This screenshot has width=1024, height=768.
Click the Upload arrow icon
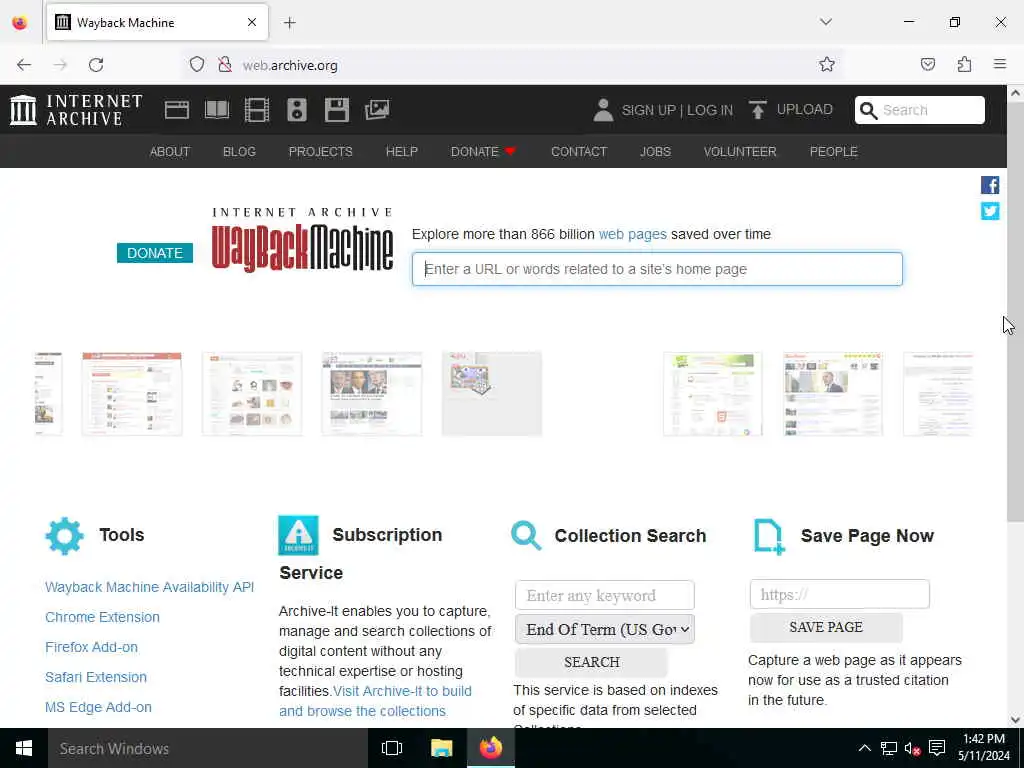coord(758,110)
